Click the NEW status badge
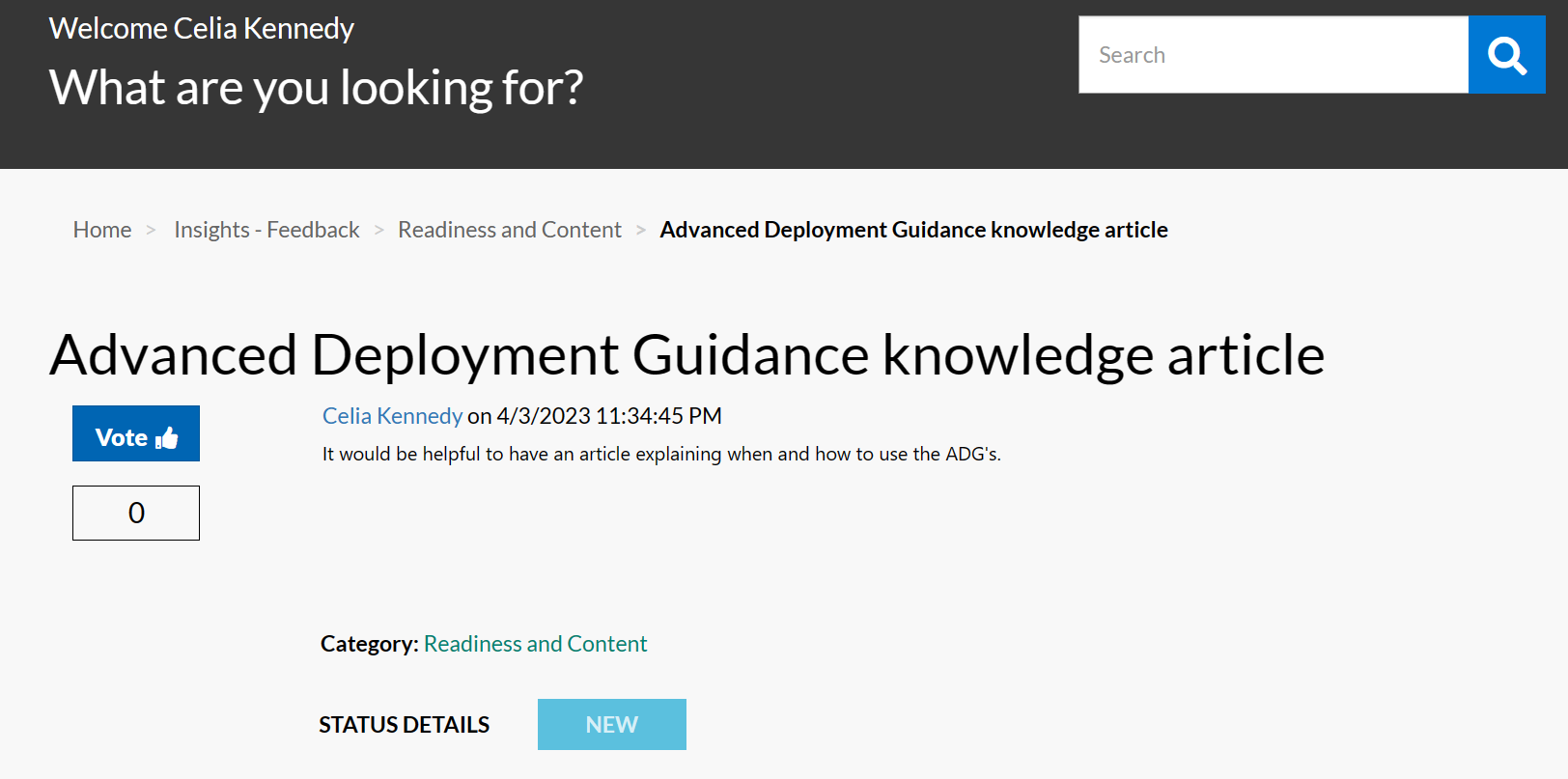Screen dimensions: 1568x779 (x=612, y=725)
